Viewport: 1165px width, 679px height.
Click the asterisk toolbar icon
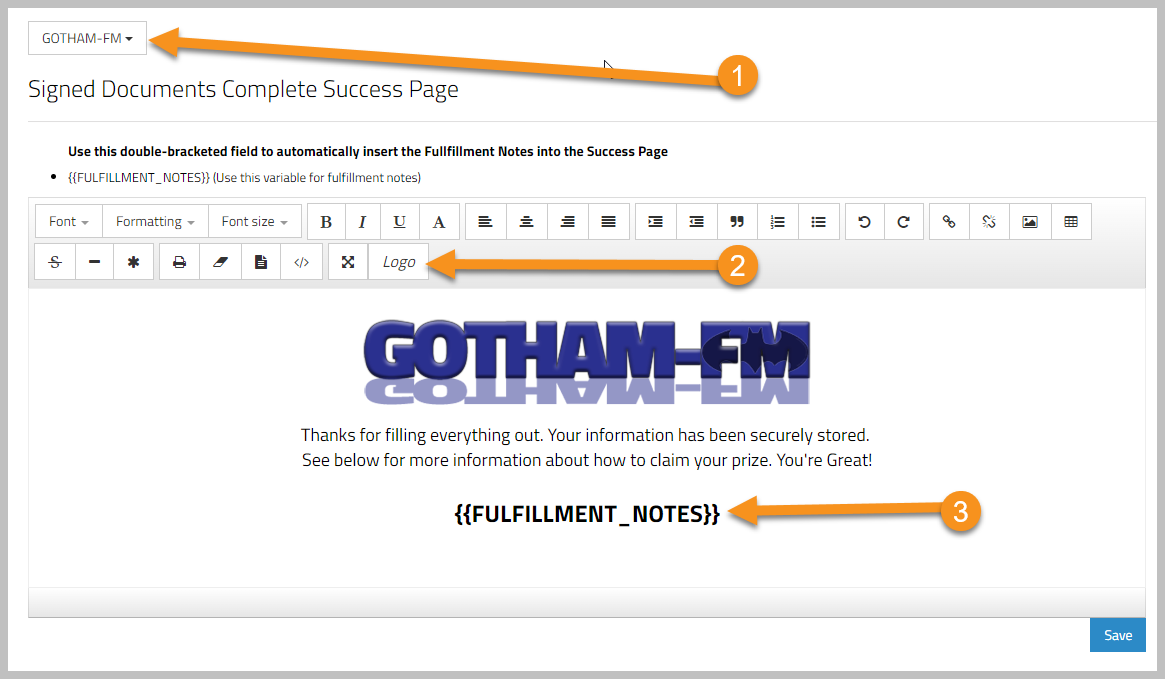coord(134,261)
